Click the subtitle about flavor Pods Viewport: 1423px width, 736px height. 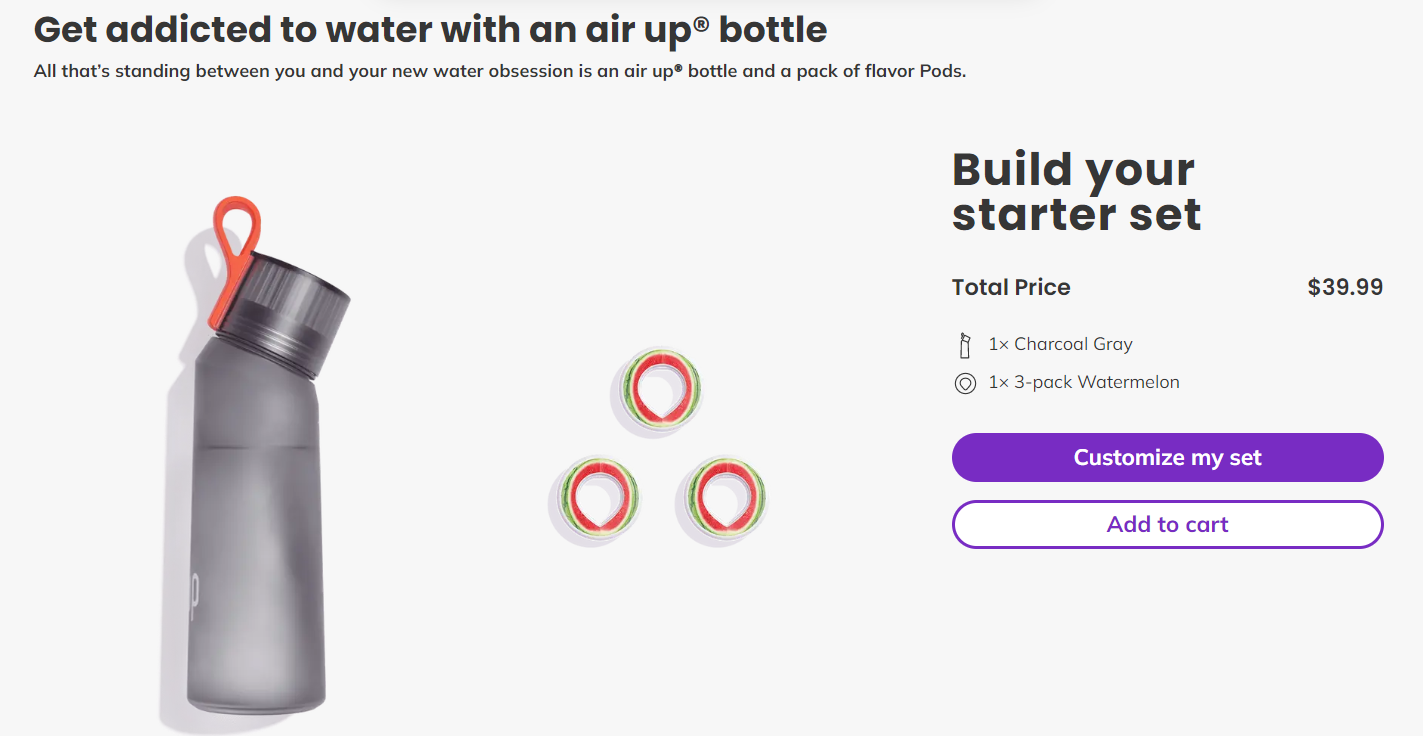coord(500,72)
